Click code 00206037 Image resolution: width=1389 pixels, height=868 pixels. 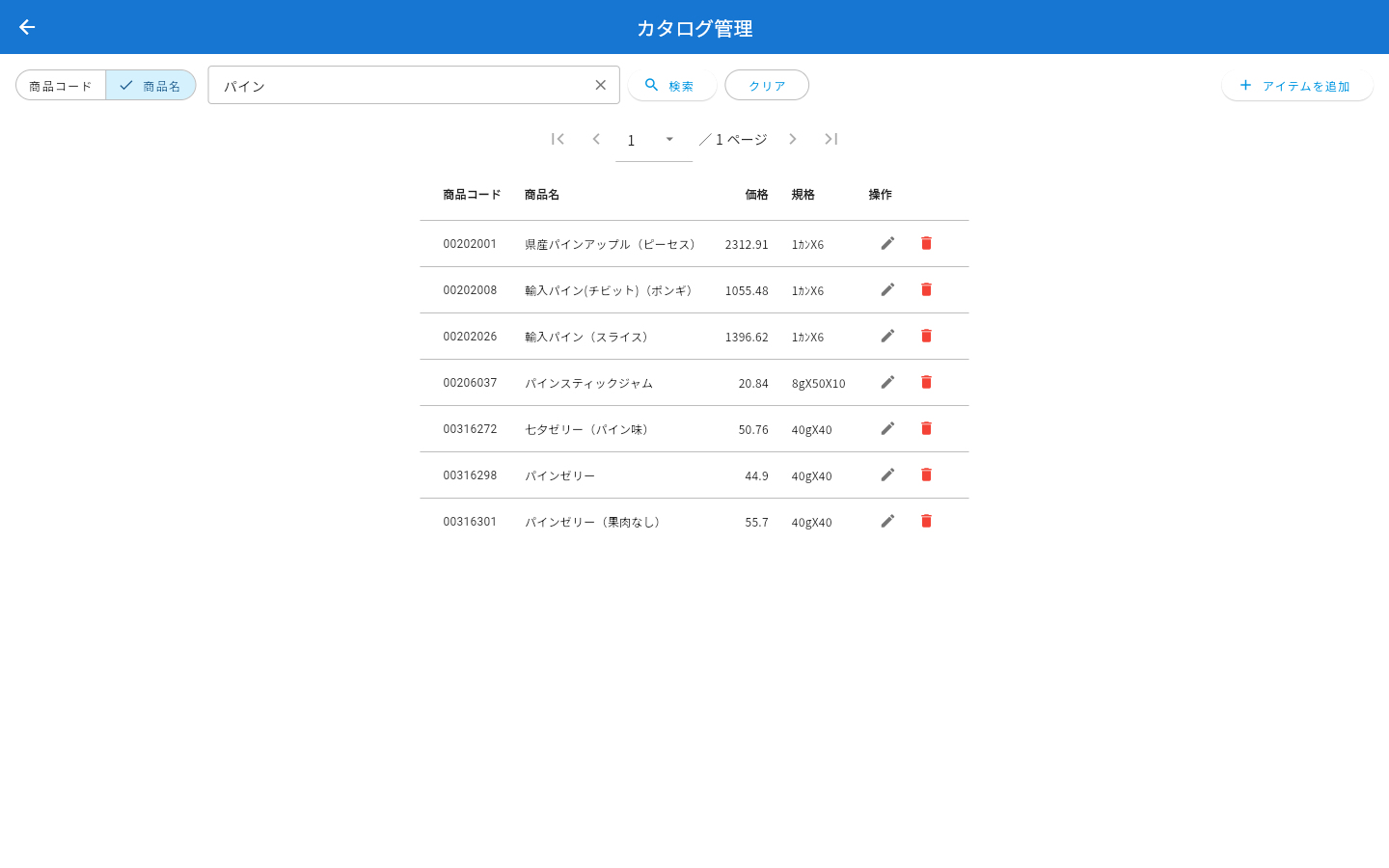pos(470,383)
